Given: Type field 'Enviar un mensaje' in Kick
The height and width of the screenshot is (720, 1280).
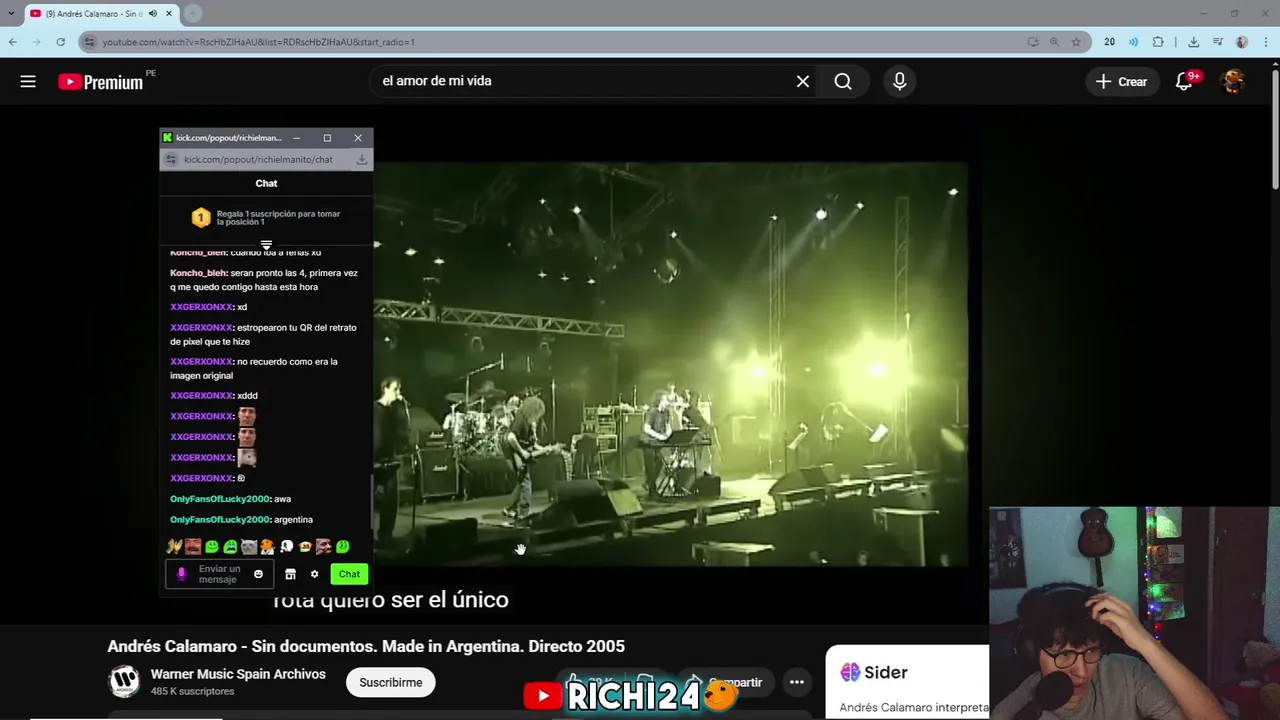Looking at the screenshot, I should pyautogui.click(x=219, y=574).
